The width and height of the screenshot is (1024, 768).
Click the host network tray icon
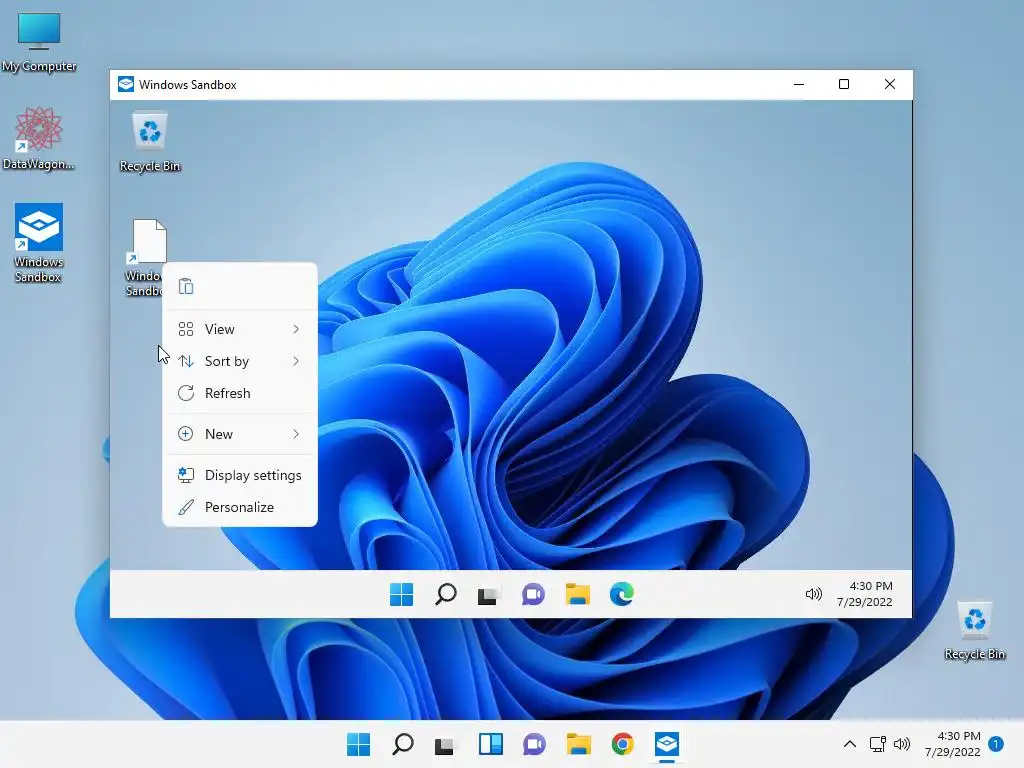click(x=878, y=744)
